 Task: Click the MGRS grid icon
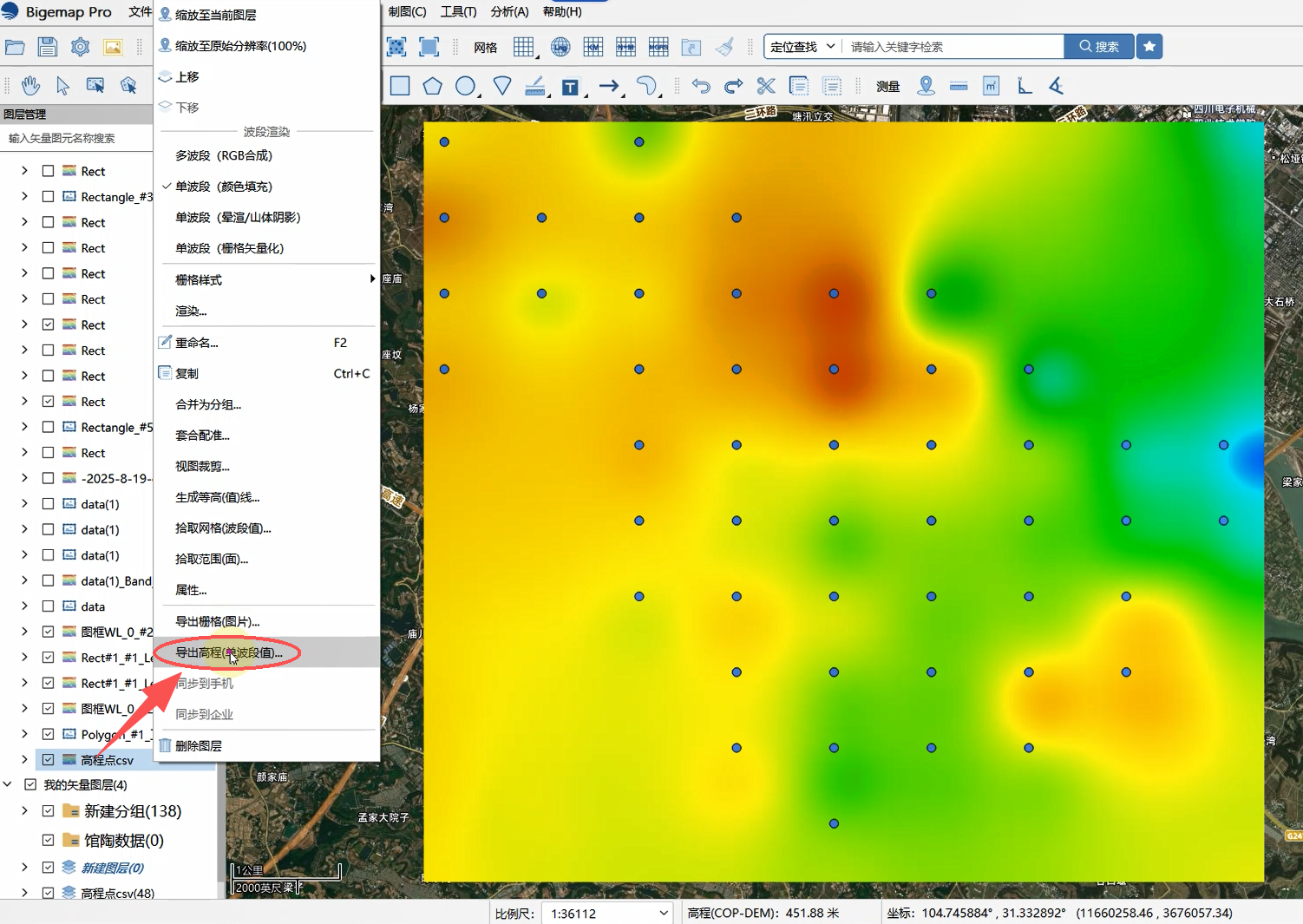658,47
